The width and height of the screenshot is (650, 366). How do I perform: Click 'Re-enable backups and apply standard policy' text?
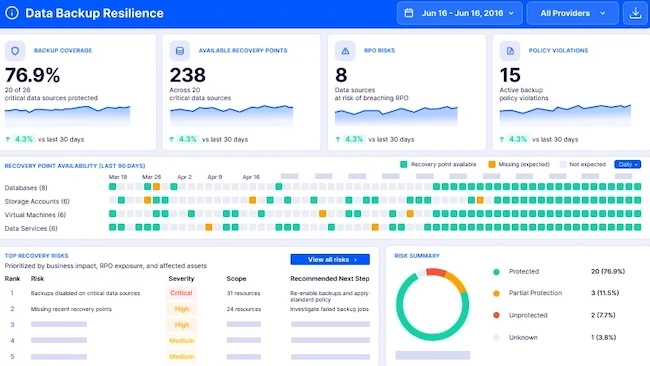(x=329, y=296)
